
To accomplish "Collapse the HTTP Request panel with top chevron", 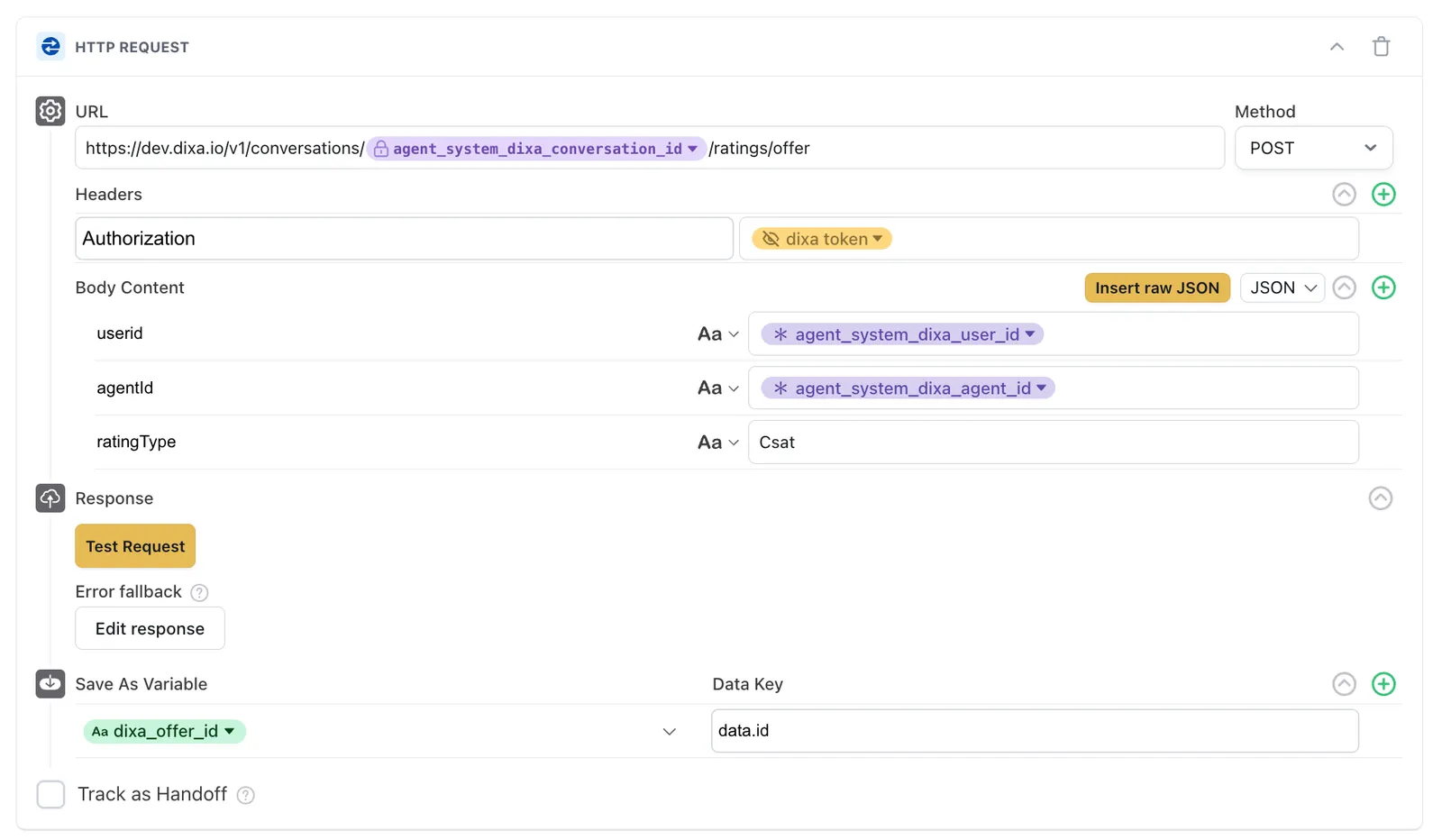I will (x=1337, y=47).
